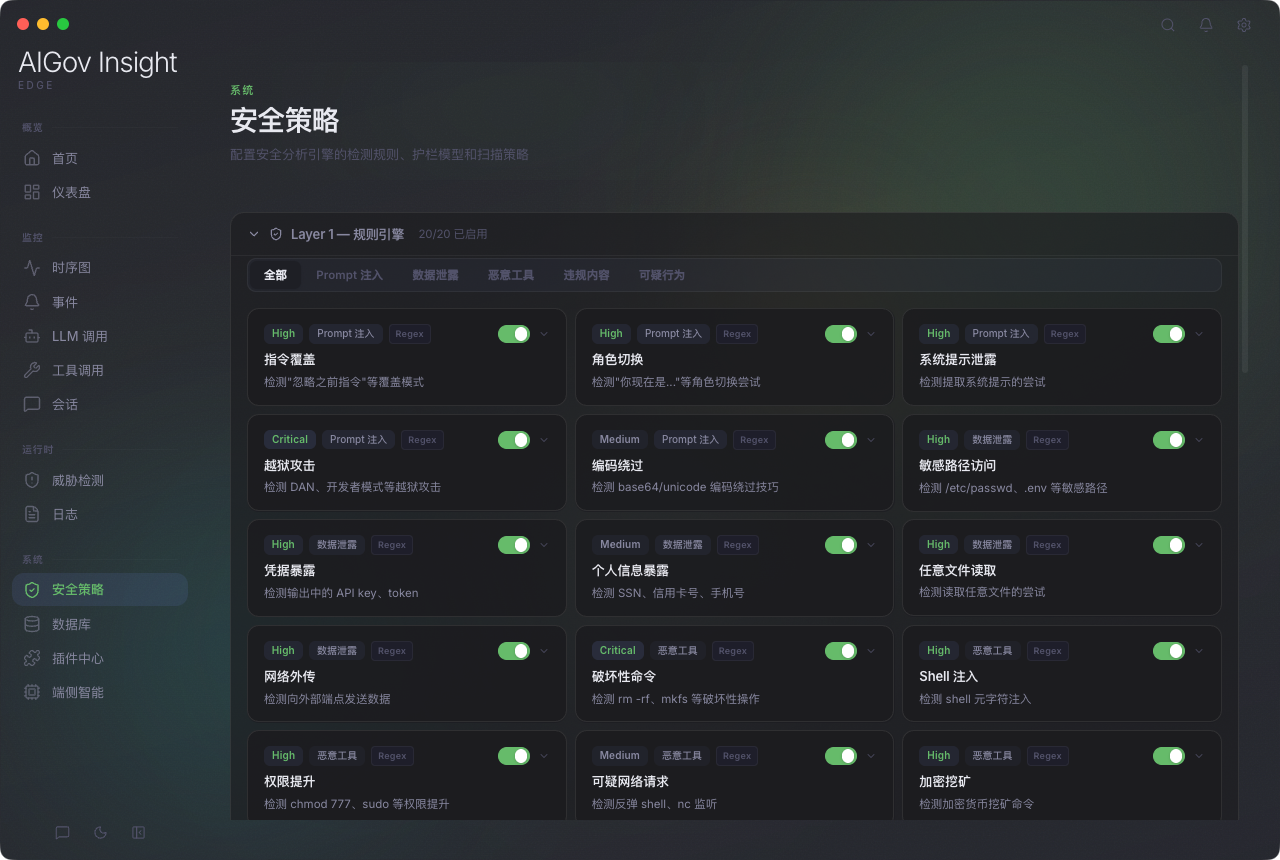Open notifications bell in top bar
Viewport: 1280px width, 860px height.
coord(1206,25)
